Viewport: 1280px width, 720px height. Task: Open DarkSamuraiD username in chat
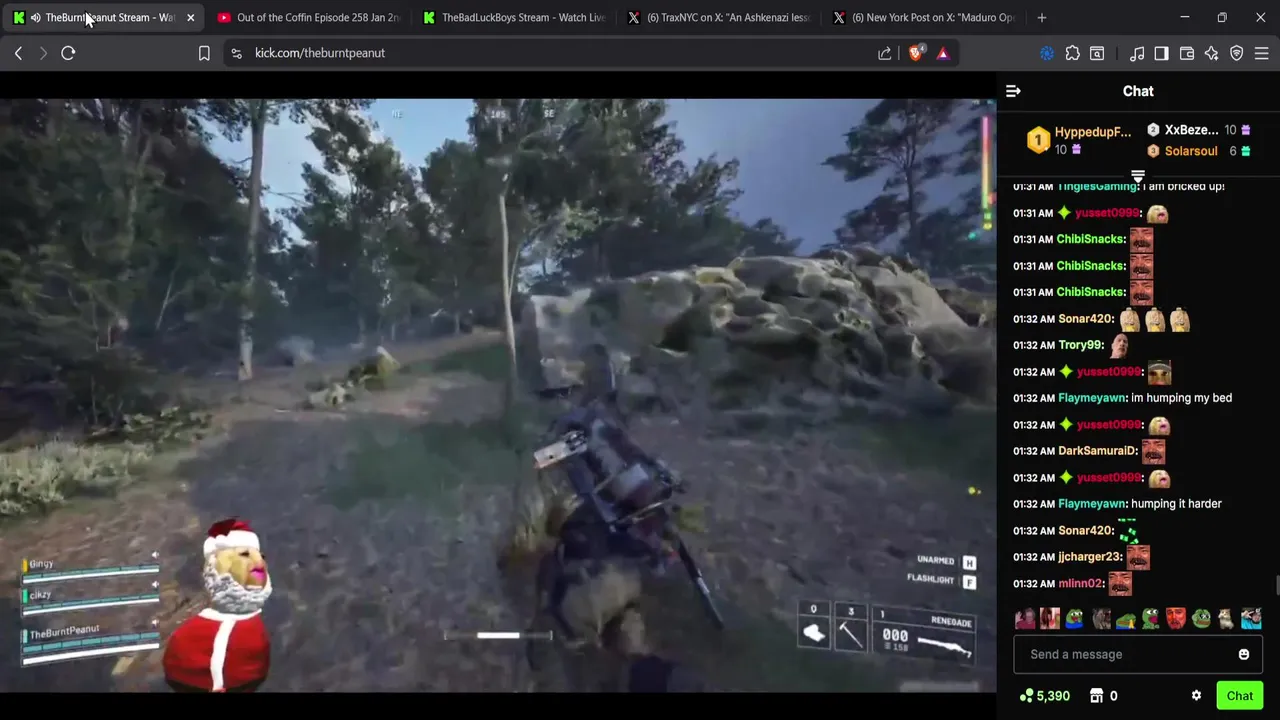pos(1097,451)
